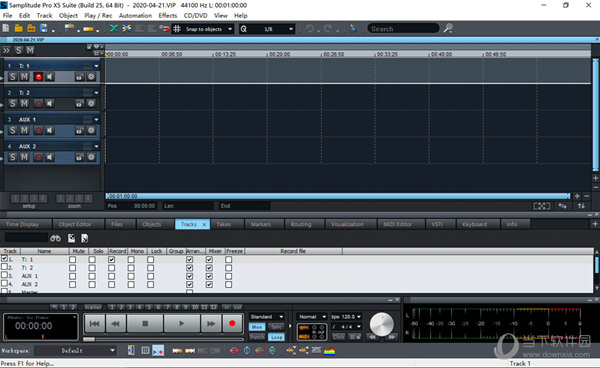This screenshot has width=600, height=368.
Task: Click the rainbow spectrum visualization icon
Action: [329, 350]
